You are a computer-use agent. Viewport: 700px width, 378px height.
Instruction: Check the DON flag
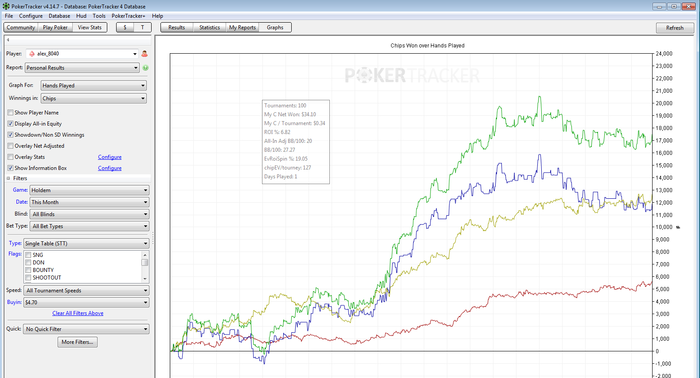(x=28, y=262)
